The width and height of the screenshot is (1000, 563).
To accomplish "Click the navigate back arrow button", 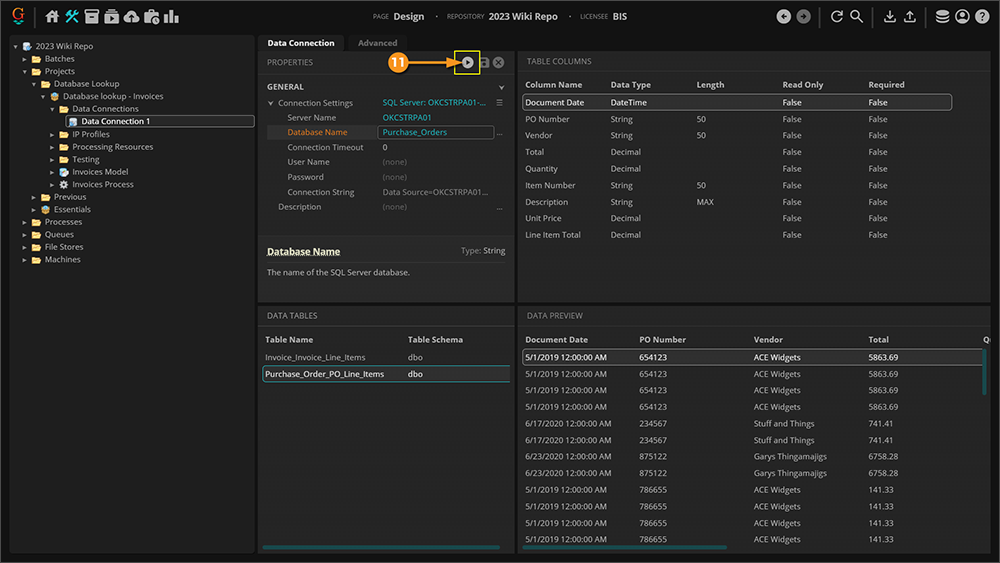I will (783, 17).
